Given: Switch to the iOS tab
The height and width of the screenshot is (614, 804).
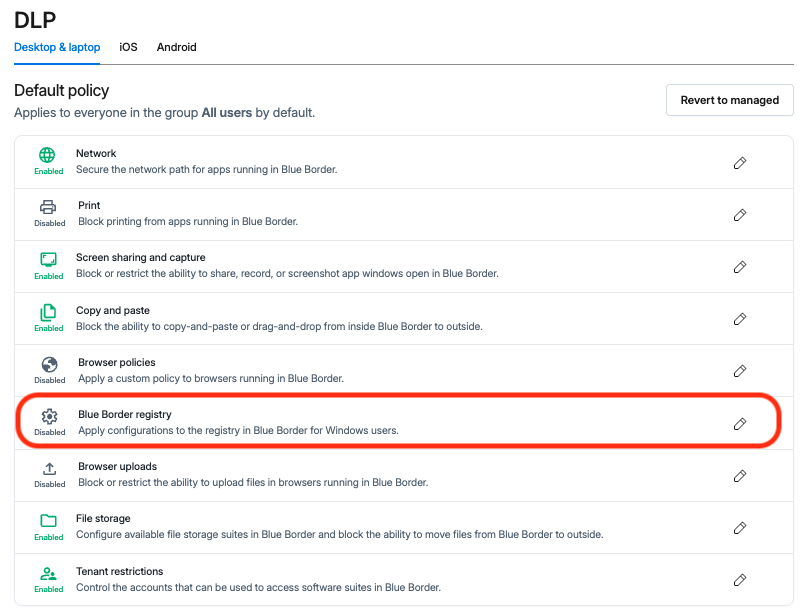Looking at the screenshot, I should coord(128,47).
